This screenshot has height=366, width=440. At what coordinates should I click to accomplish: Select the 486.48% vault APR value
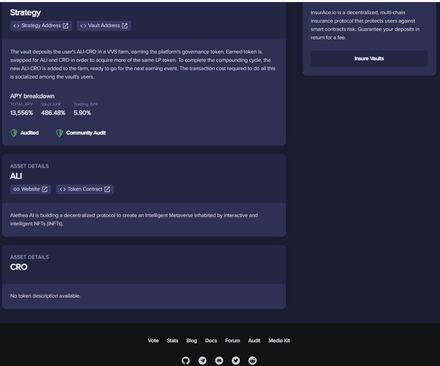pyautogui.click(x=53, y=113)
